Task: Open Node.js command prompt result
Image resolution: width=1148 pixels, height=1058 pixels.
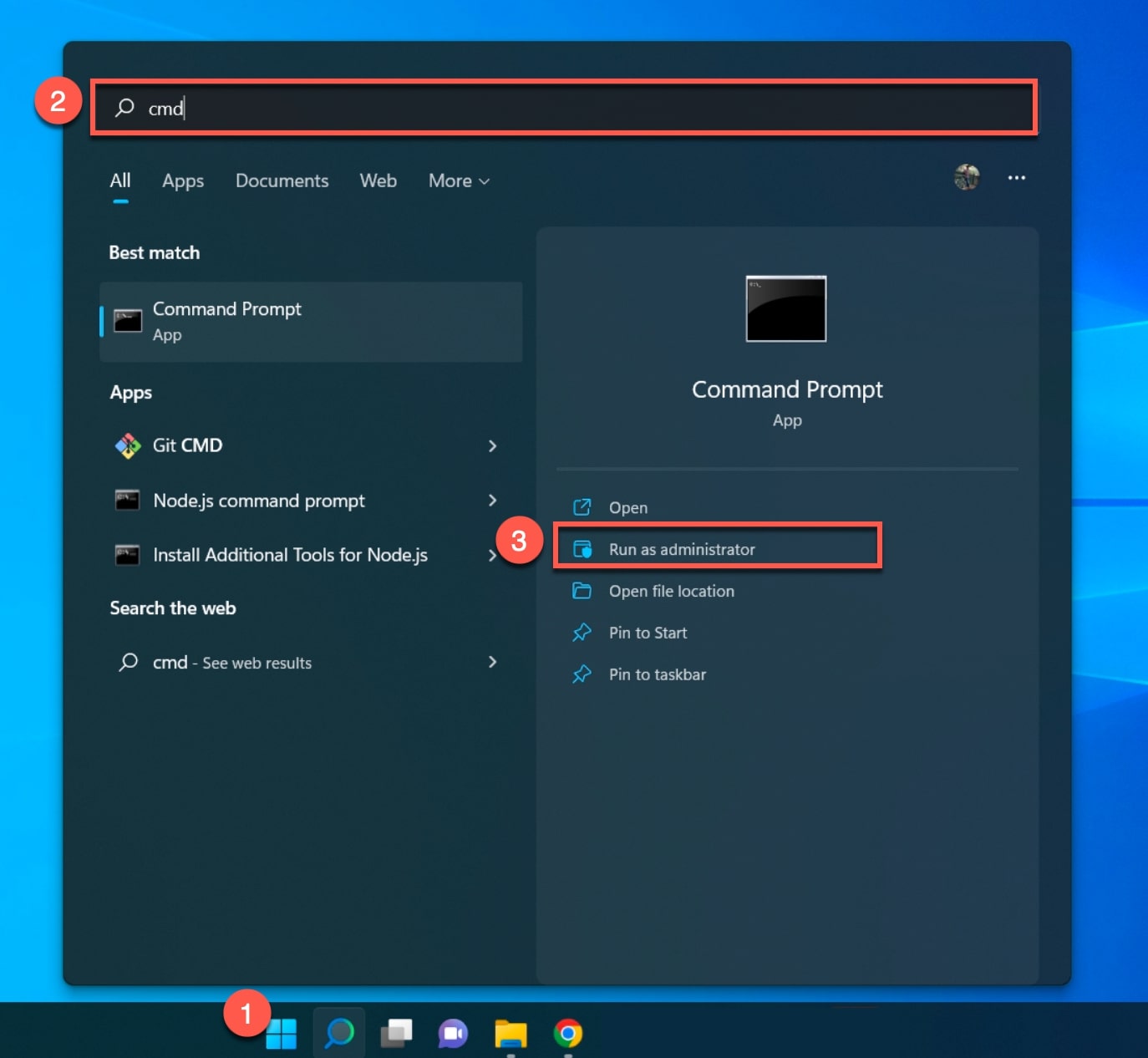Action: click(311, 501)
